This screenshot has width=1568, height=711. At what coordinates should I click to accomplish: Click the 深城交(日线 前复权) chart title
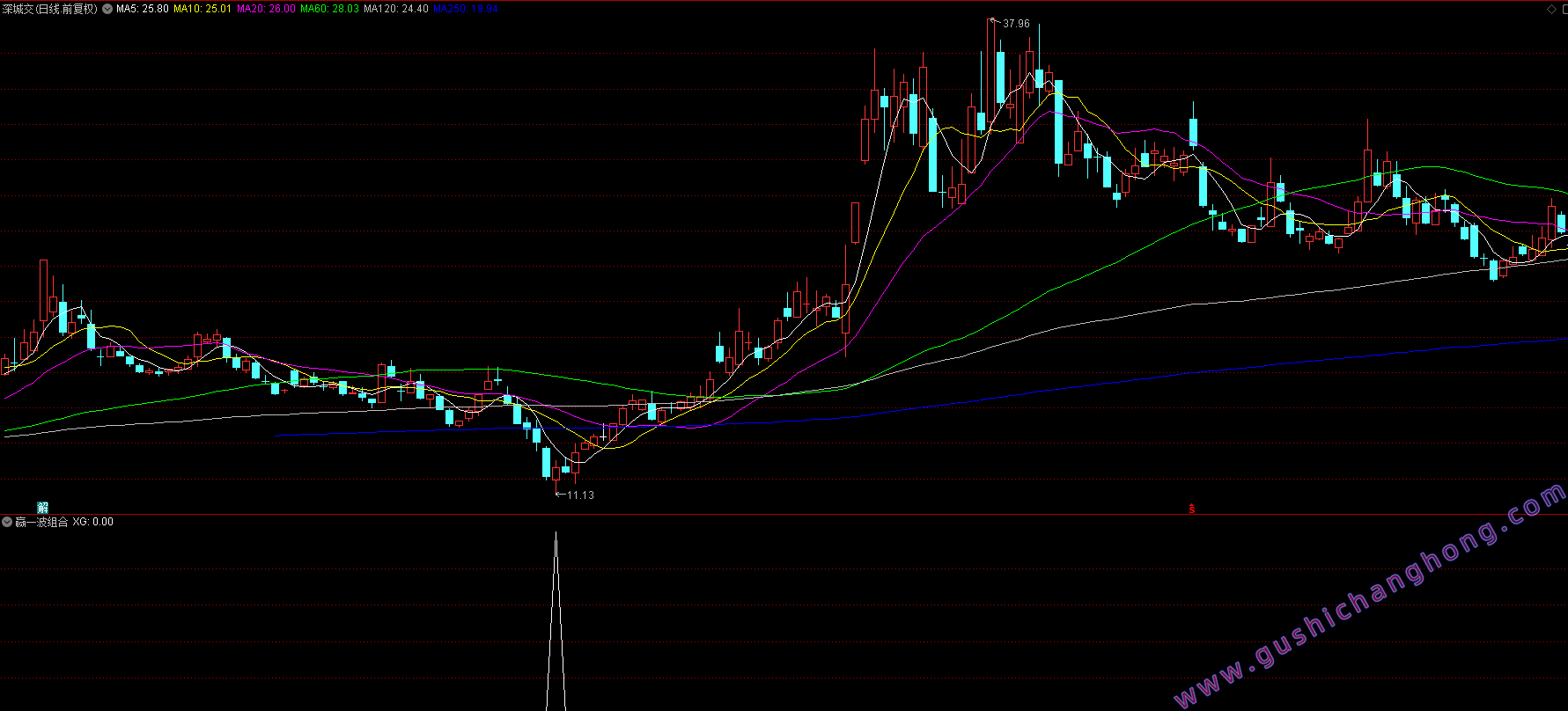tap(50, 9)
